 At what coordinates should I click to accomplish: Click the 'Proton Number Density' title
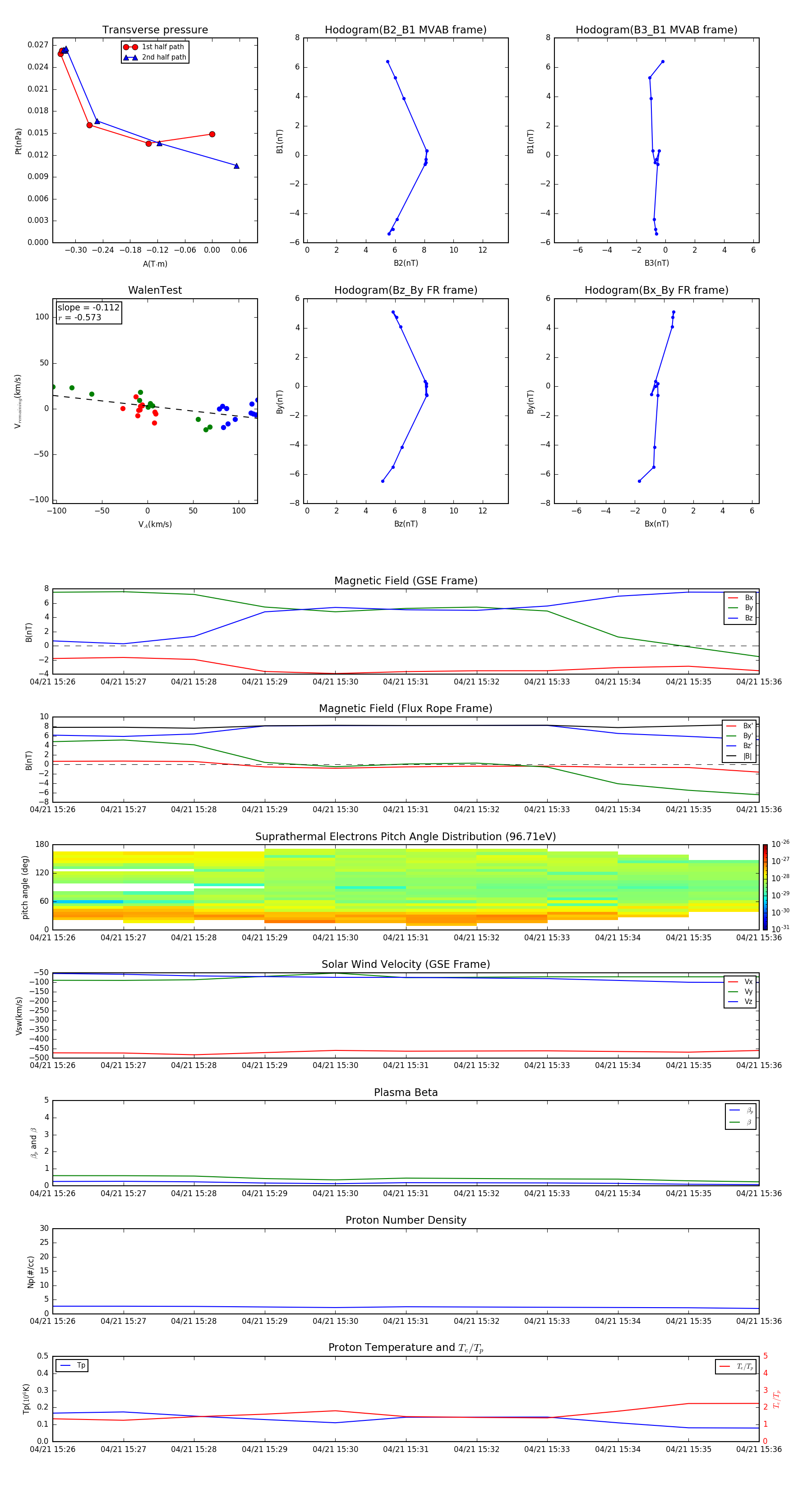[406, 1220]
